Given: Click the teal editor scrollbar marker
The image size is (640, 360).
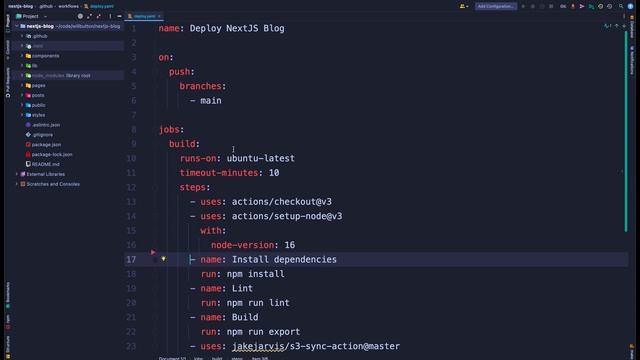Looking at the screenshot, I should (x=626, y=132).
